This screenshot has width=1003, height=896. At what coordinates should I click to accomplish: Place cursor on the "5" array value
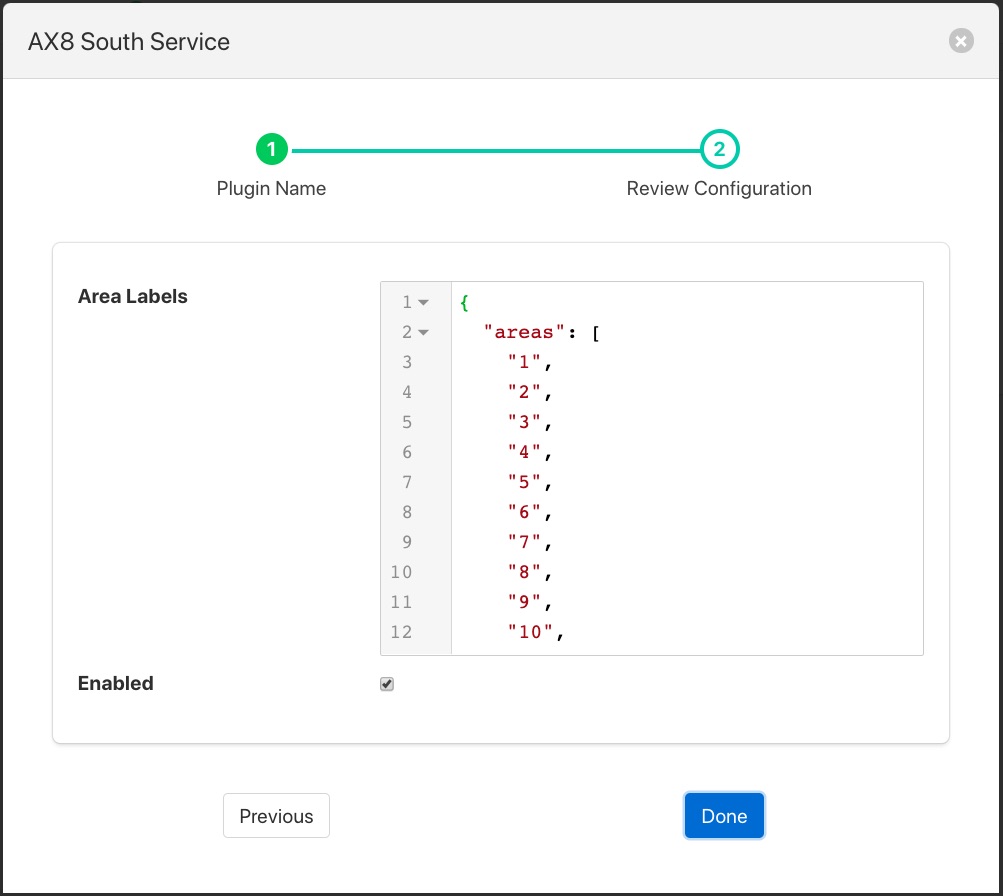[524, 482]
